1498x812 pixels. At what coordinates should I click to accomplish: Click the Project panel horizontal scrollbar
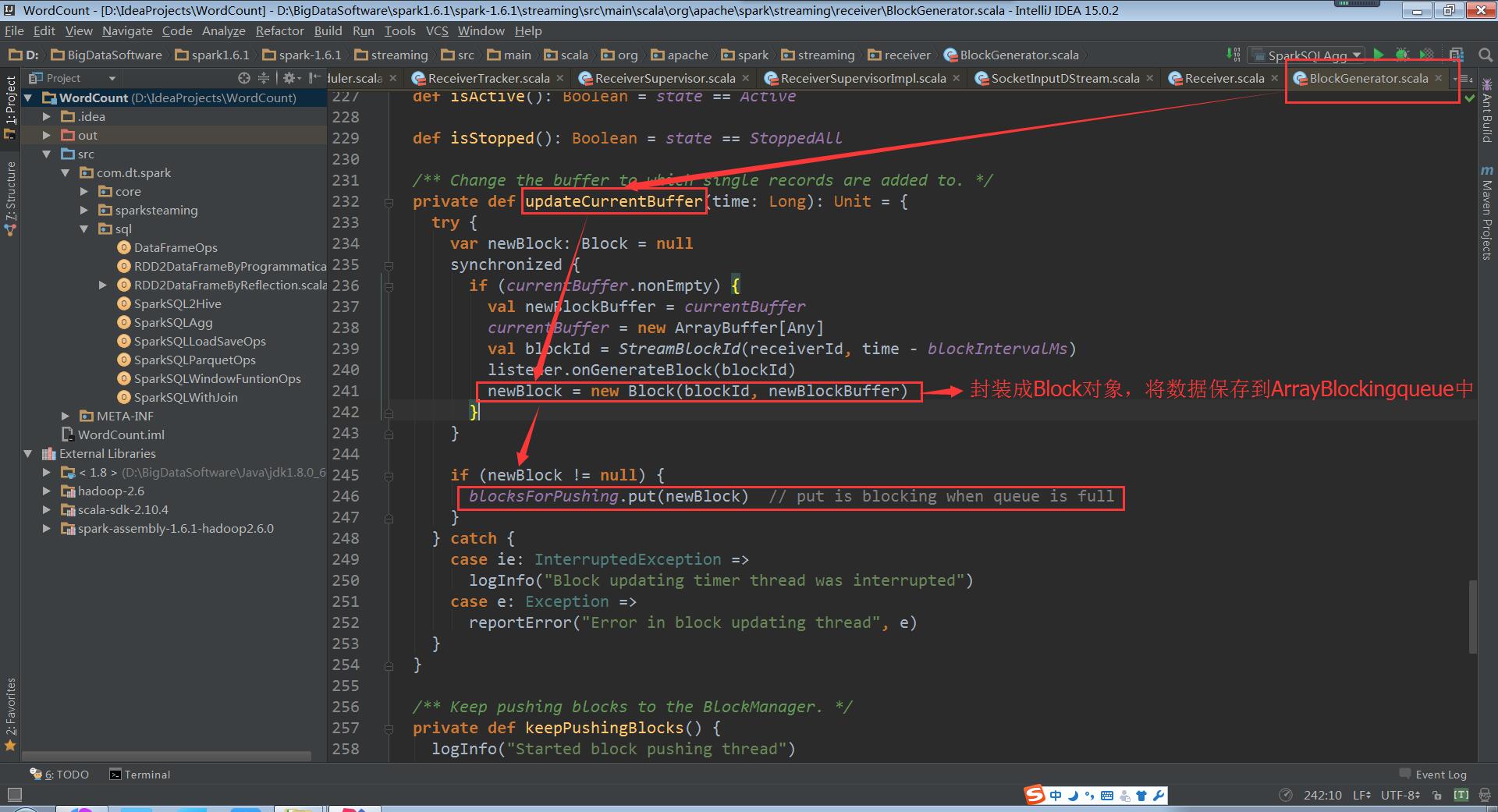167,756
